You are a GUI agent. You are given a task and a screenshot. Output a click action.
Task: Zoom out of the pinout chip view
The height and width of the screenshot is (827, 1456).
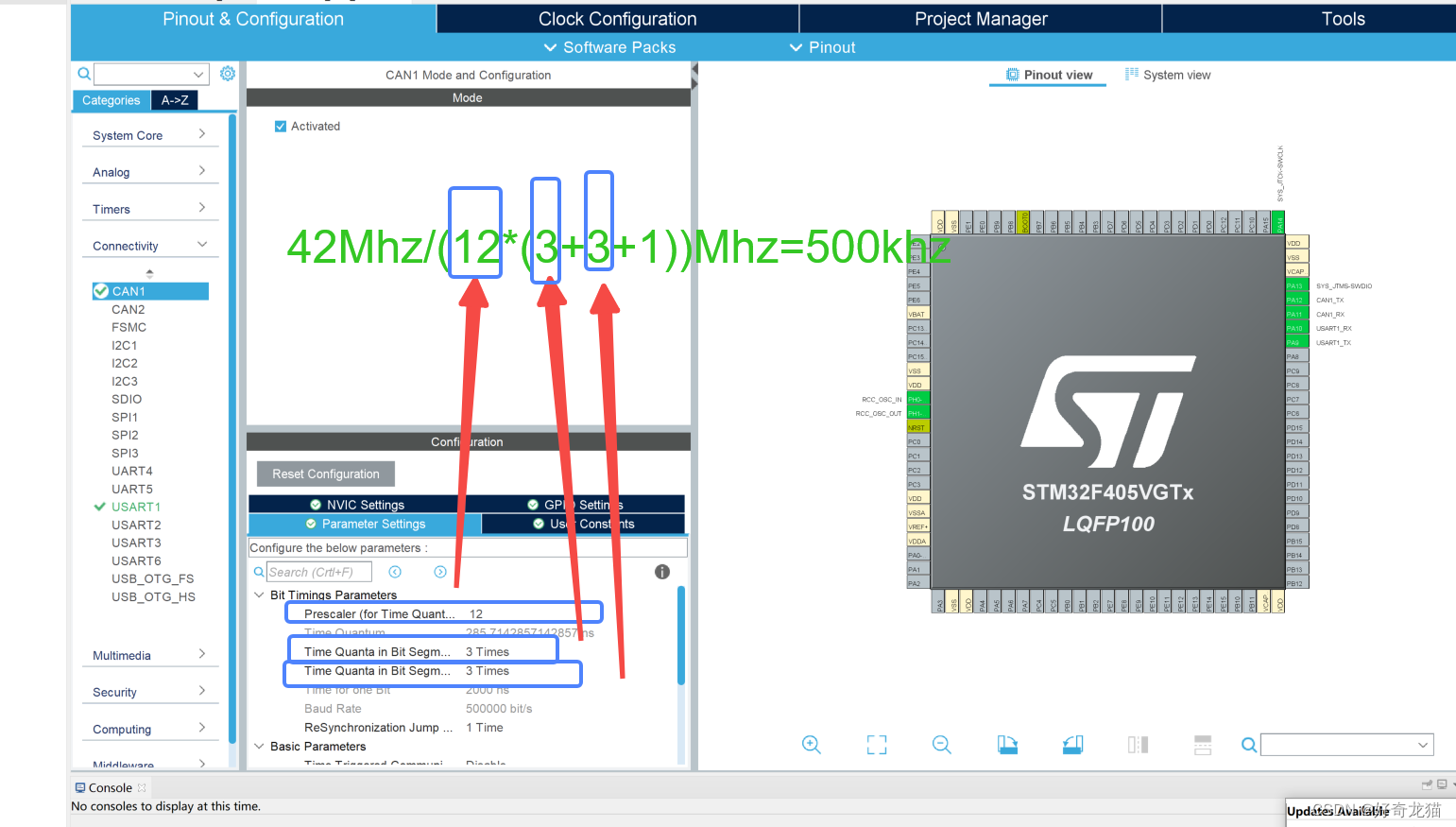pos(941,745)
